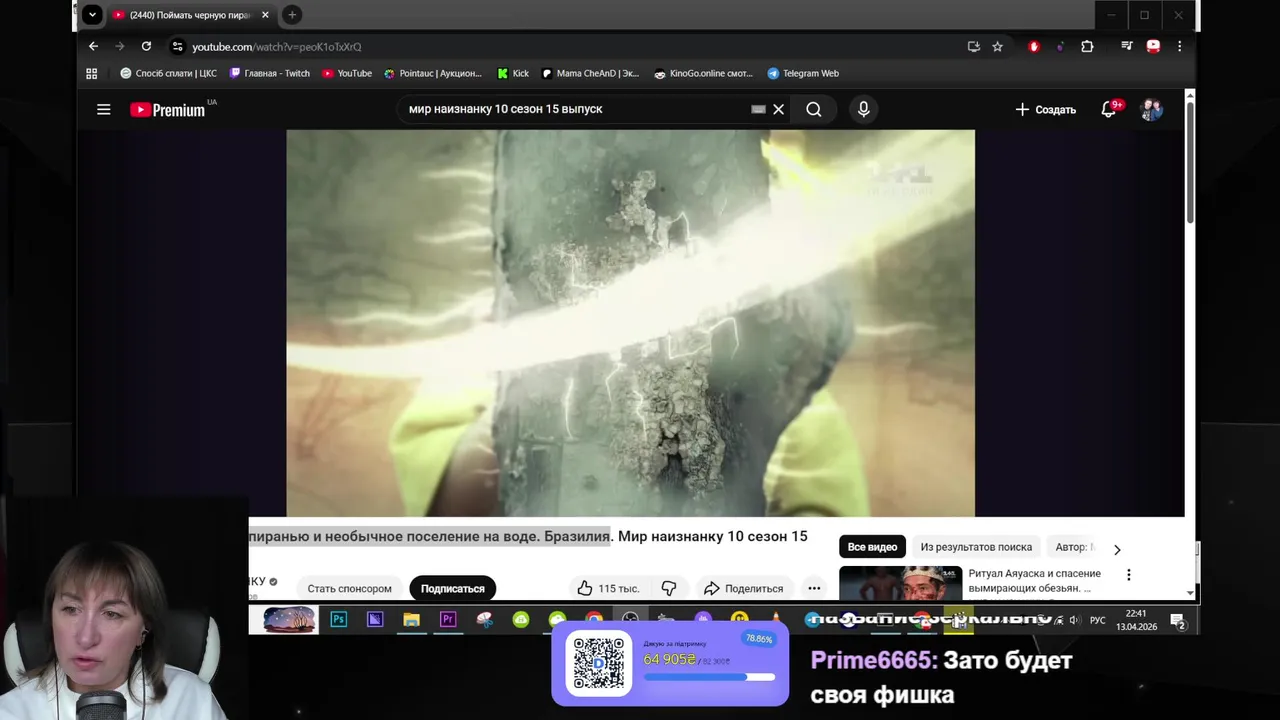Open more actions three-dot button under video
The height and width of the screenshot is (720, 1280).
[x=814, y=588]
